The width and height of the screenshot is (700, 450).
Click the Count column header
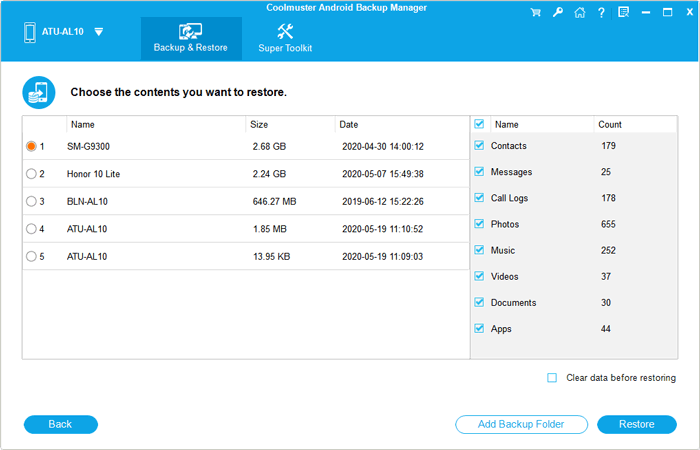point(635,125)
